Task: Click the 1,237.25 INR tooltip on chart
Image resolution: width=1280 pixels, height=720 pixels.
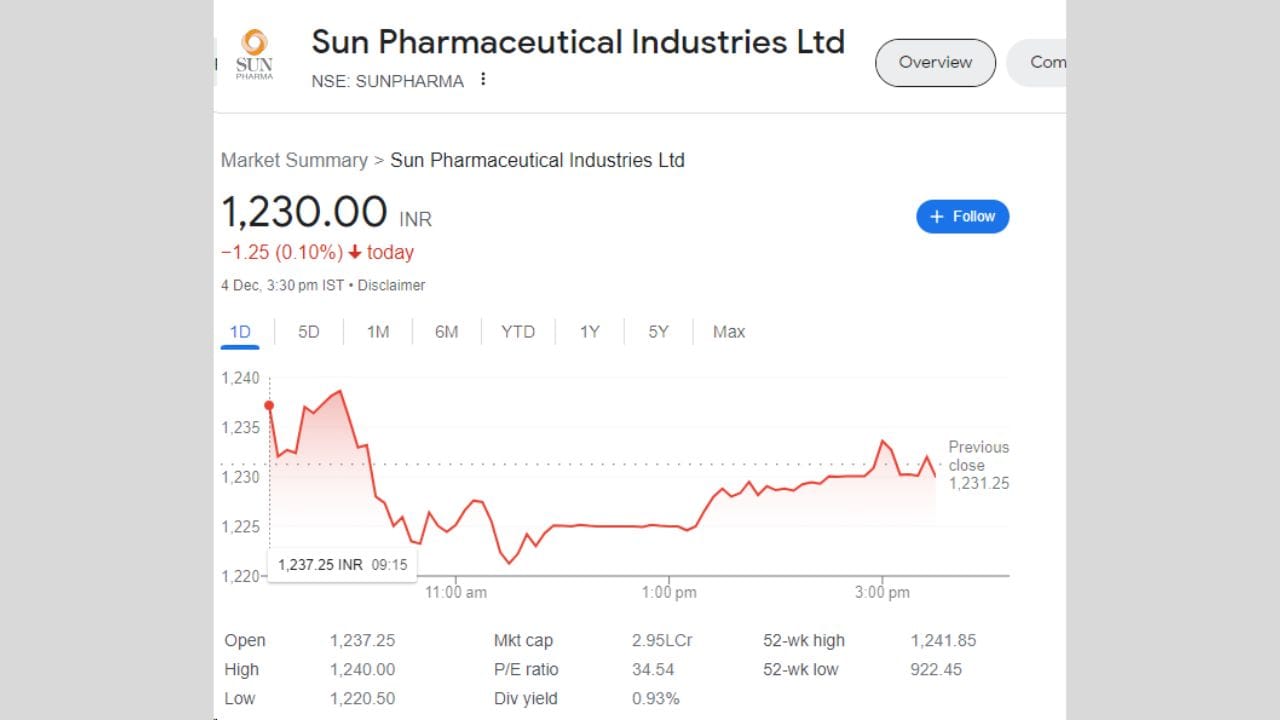Action: 343,563
